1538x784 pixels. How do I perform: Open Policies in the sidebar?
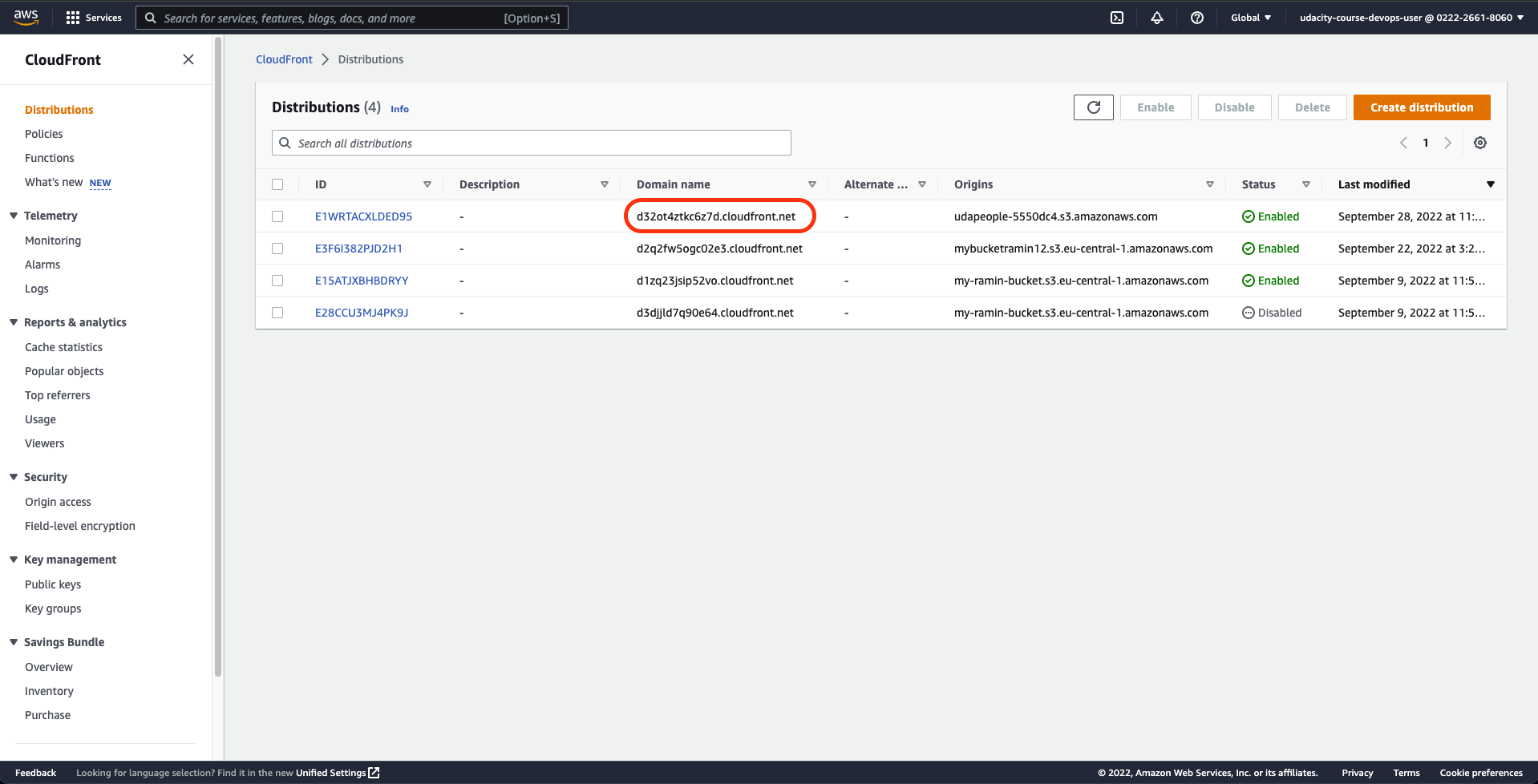(x=44, y=134)
